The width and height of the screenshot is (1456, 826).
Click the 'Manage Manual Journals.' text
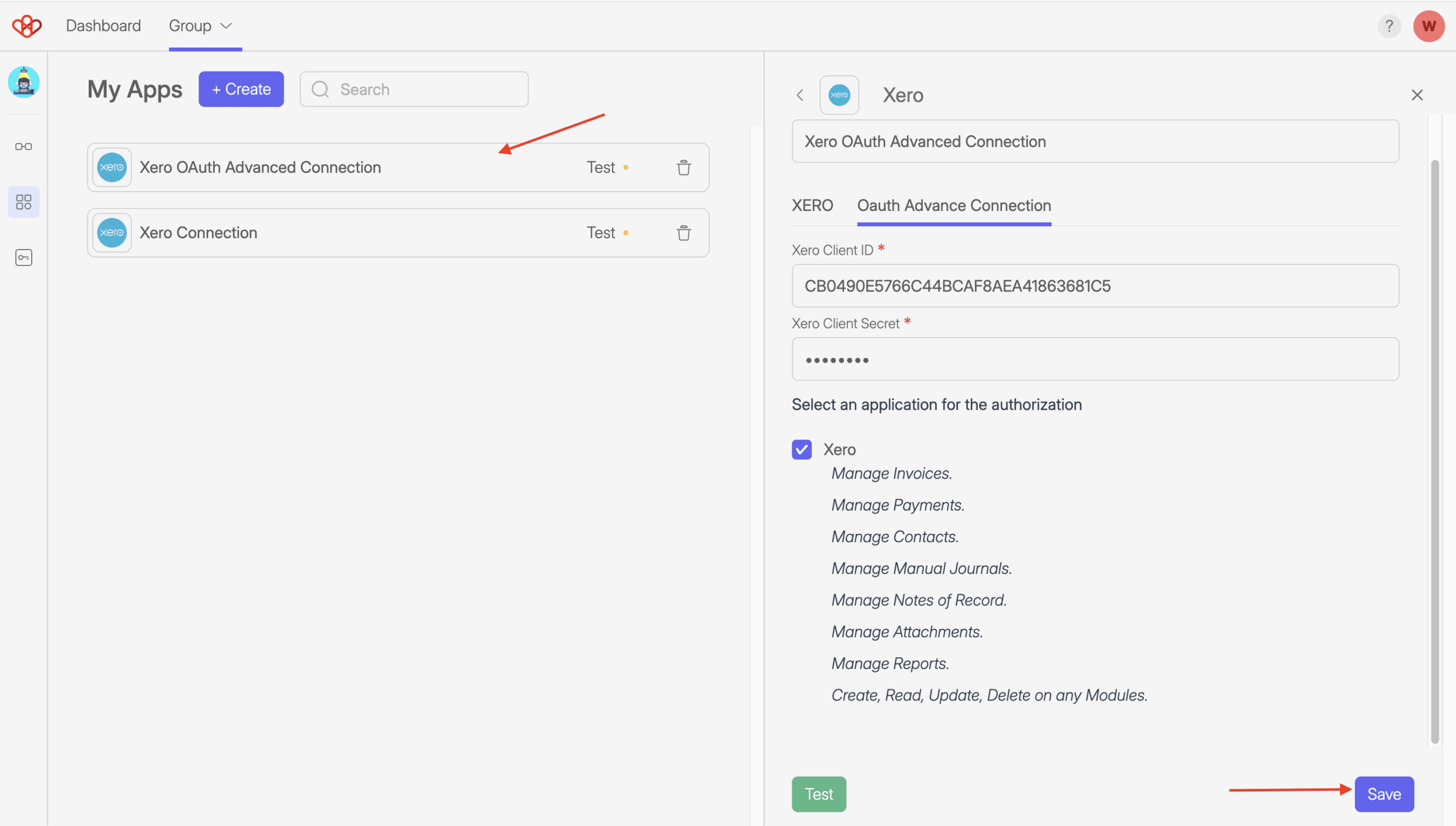921,568
